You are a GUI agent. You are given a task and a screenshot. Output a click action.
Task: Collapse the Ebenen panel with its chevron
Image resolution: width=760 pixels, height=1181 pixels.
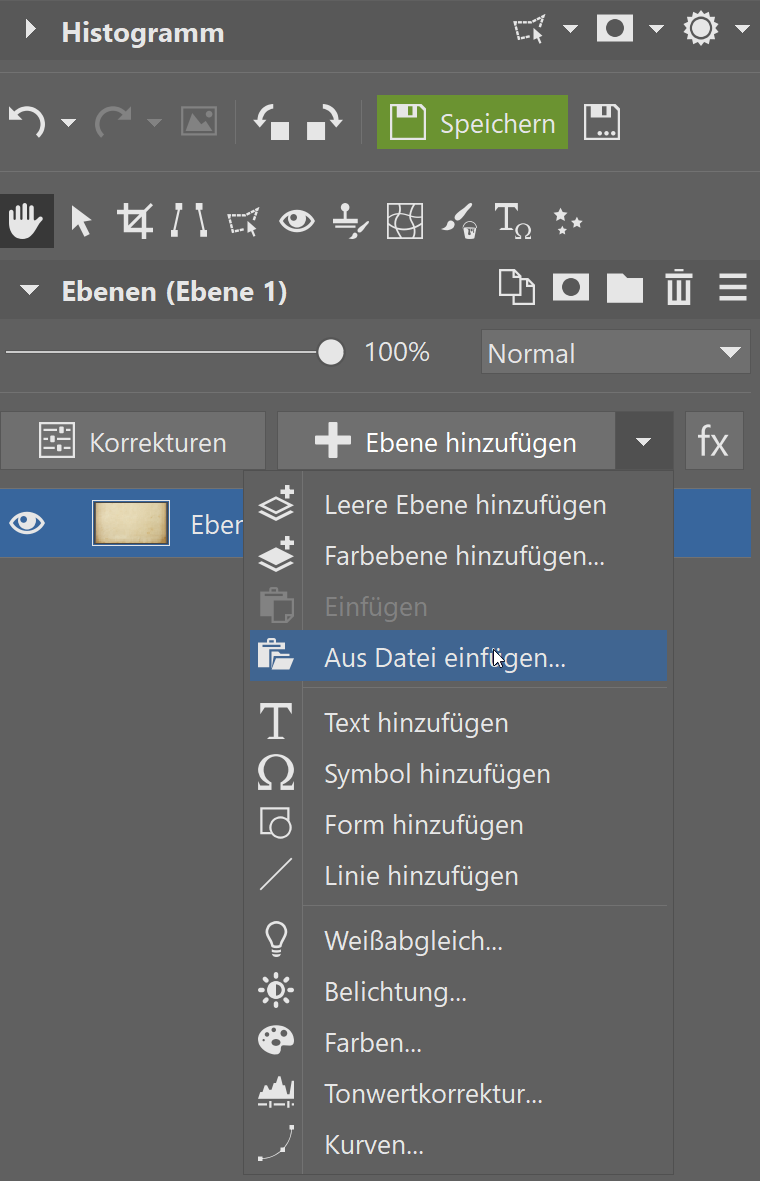pos(27,289)
